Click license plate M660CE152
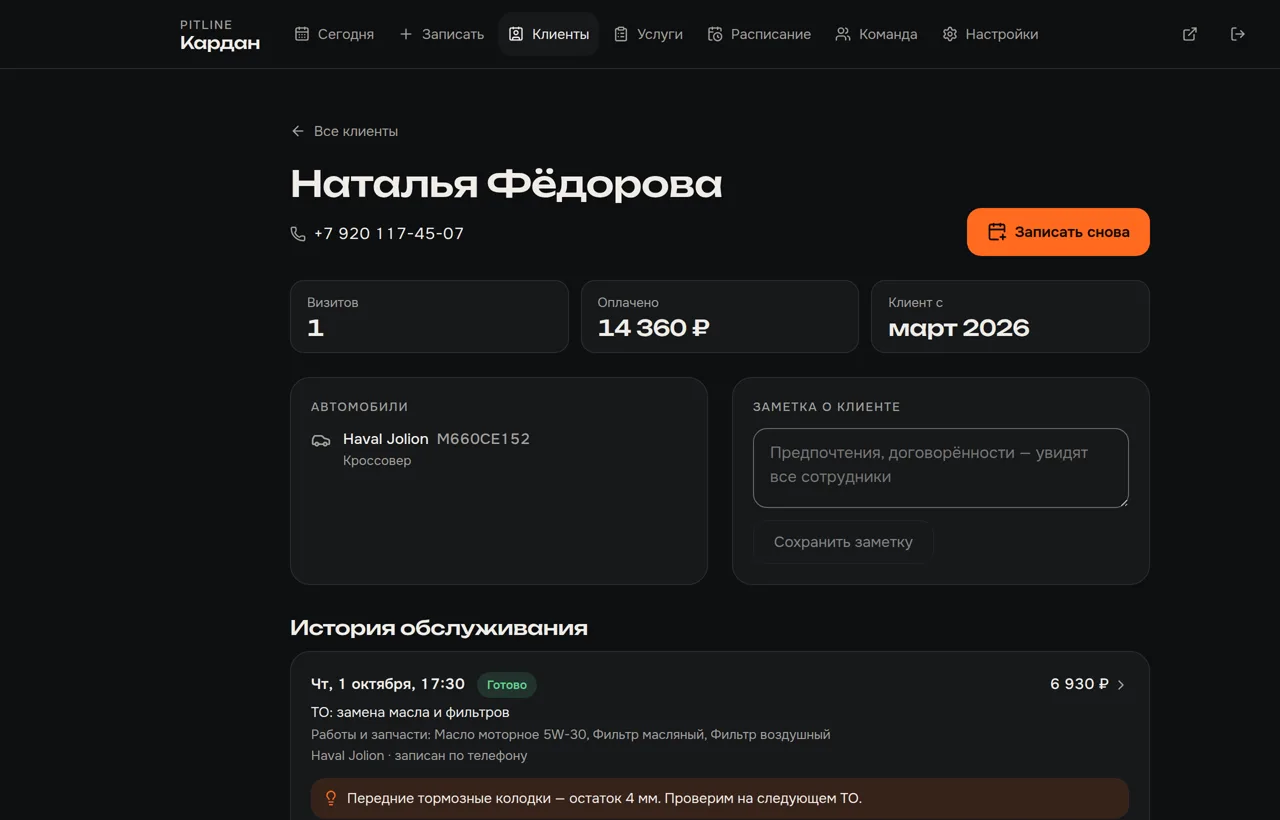Image resolution: width=1280 pixels, height=820 pixels. [x=484, y=439]
